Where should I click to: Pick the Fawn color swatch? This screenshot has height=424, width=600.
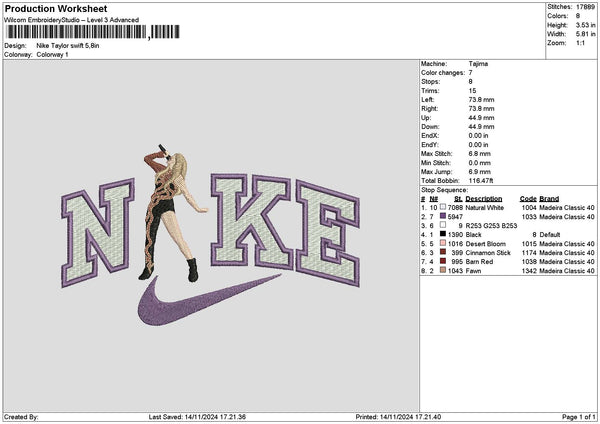tap(443, 270)
